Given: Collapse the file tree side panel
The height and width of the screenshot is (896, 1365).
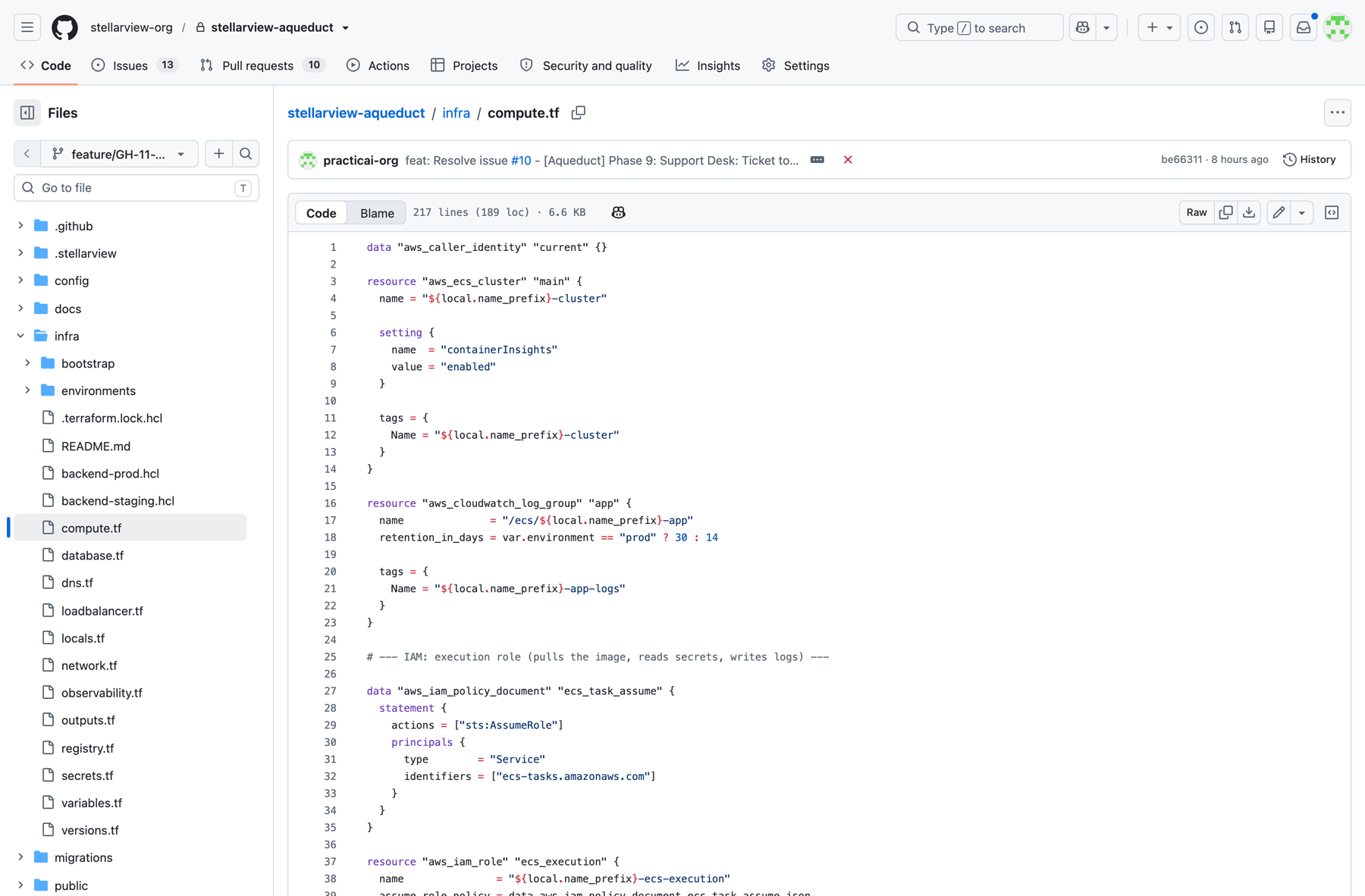Looking at the screenshot, I should pos(27,113).
